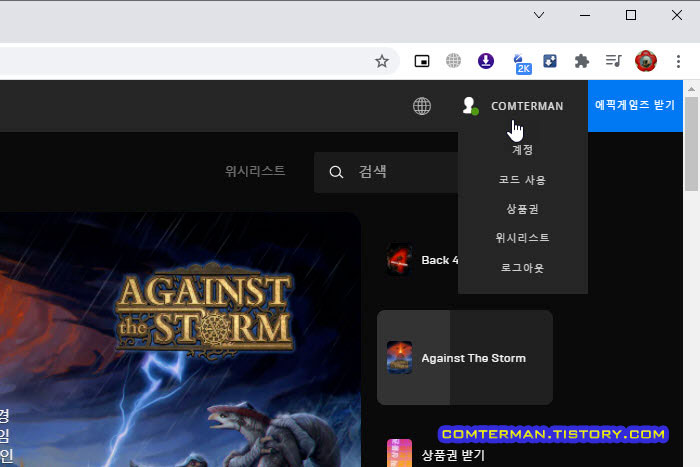Viewport: 700px width, 467px height.
Task: Click the 검색 search field
Action: point(386,172)
